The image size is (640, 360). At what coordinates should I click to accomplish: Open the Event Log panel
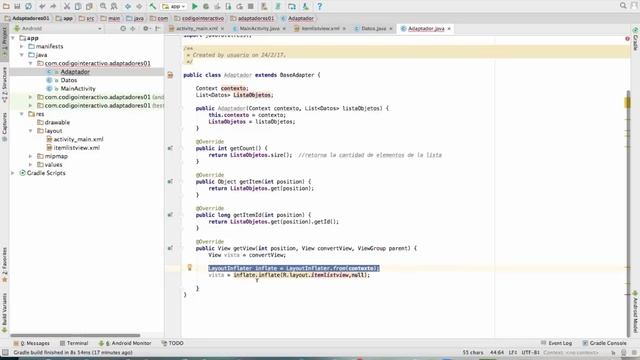556,343
